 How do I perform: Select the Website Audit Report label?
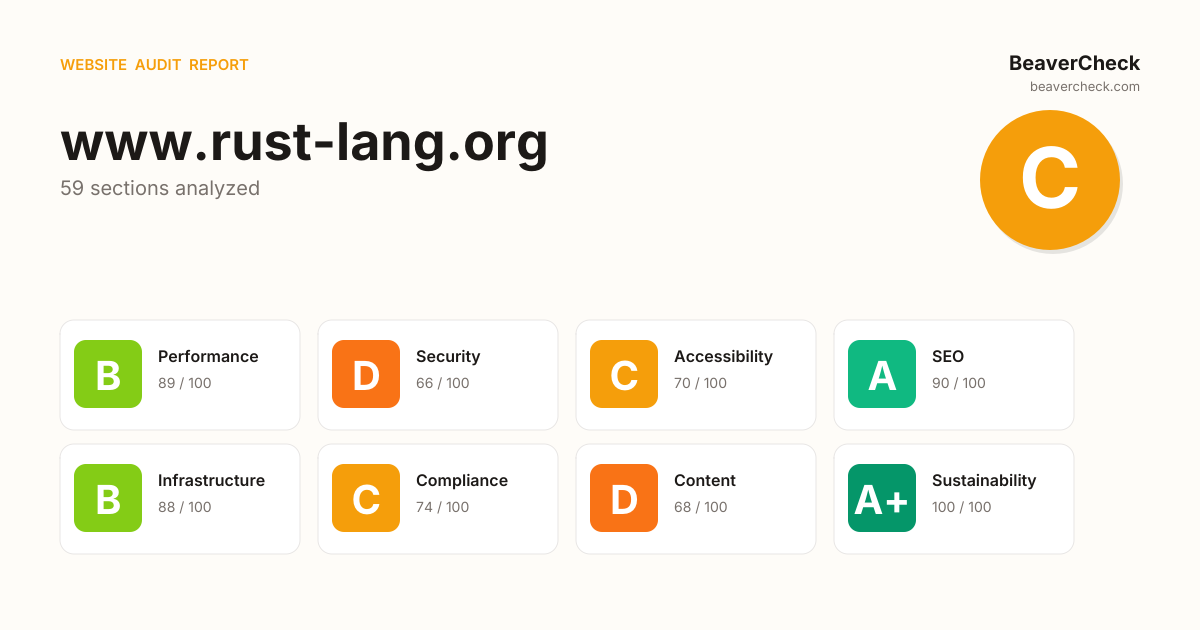pos(154,65)
